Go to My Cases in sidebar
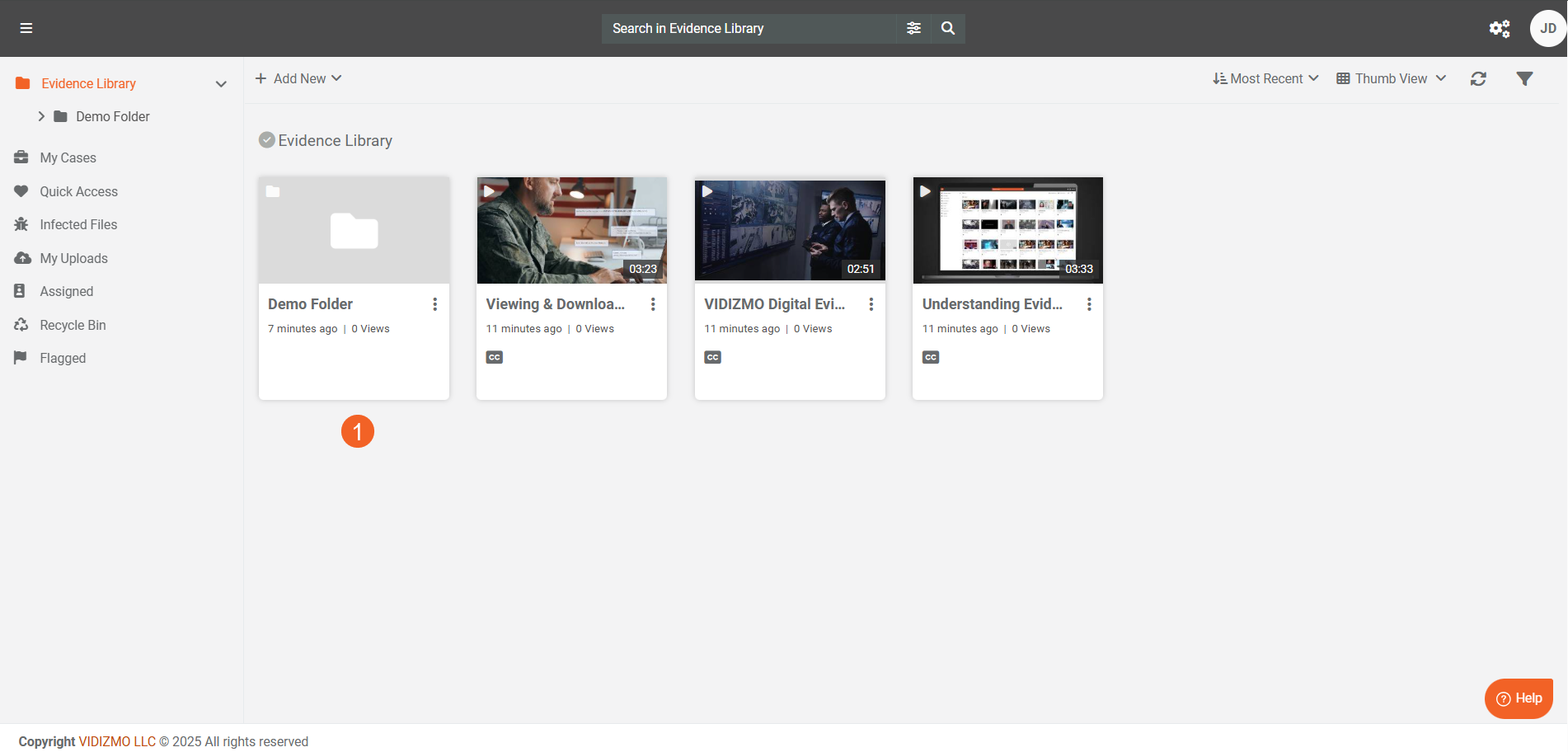This screenshot has height=752, width=1568. coord(68,158)
